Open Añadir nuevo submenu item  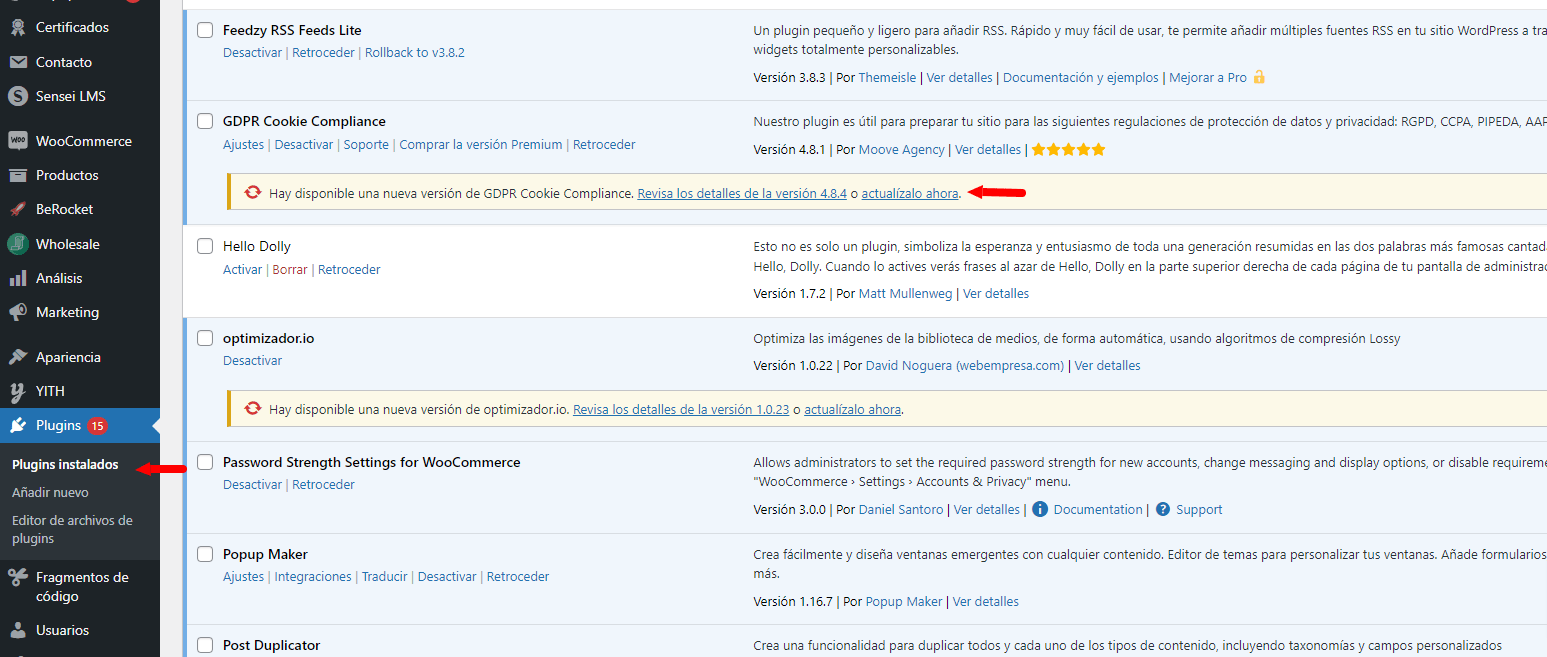pos(50,492)
